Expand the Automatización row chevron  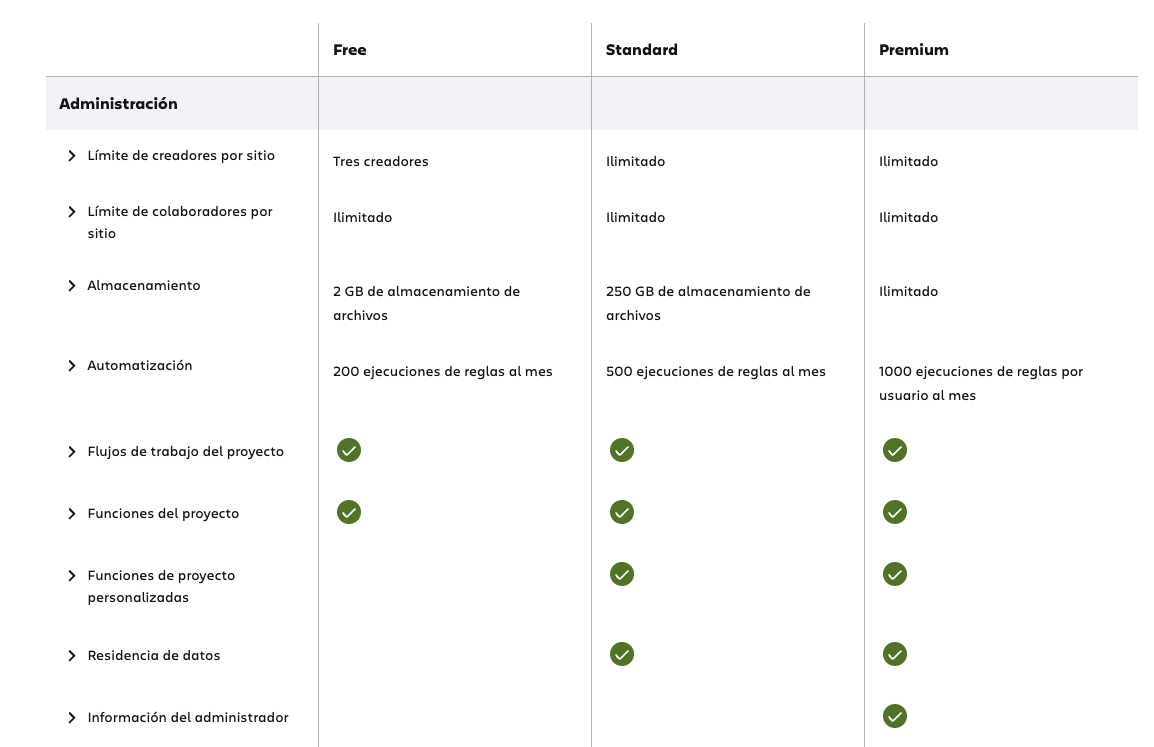(71, 366)
